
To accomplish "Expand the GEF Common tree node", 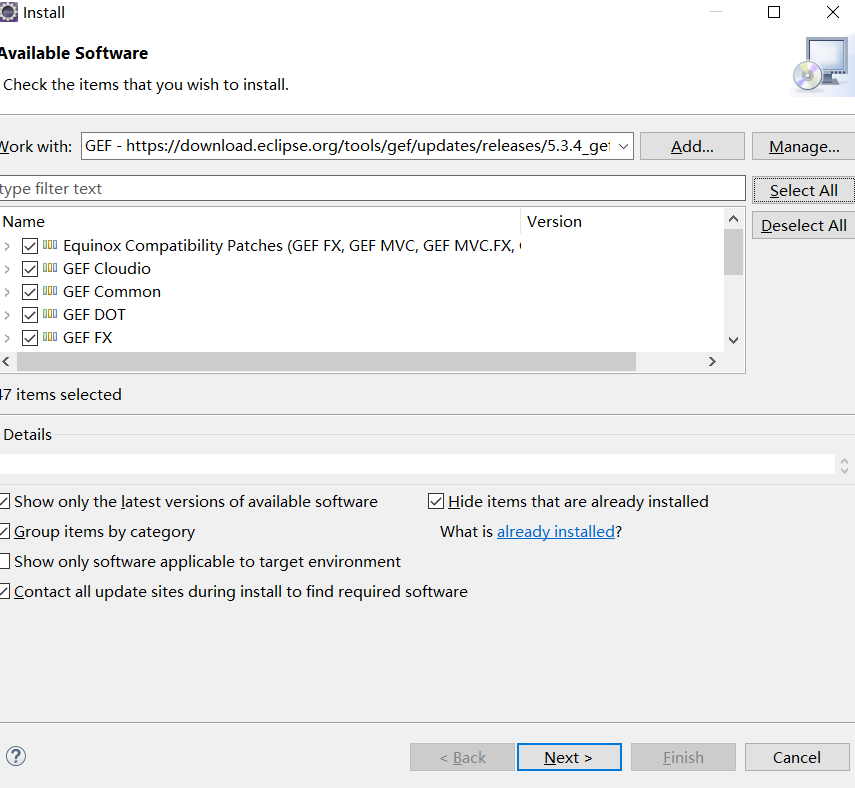I will (7, 292).
